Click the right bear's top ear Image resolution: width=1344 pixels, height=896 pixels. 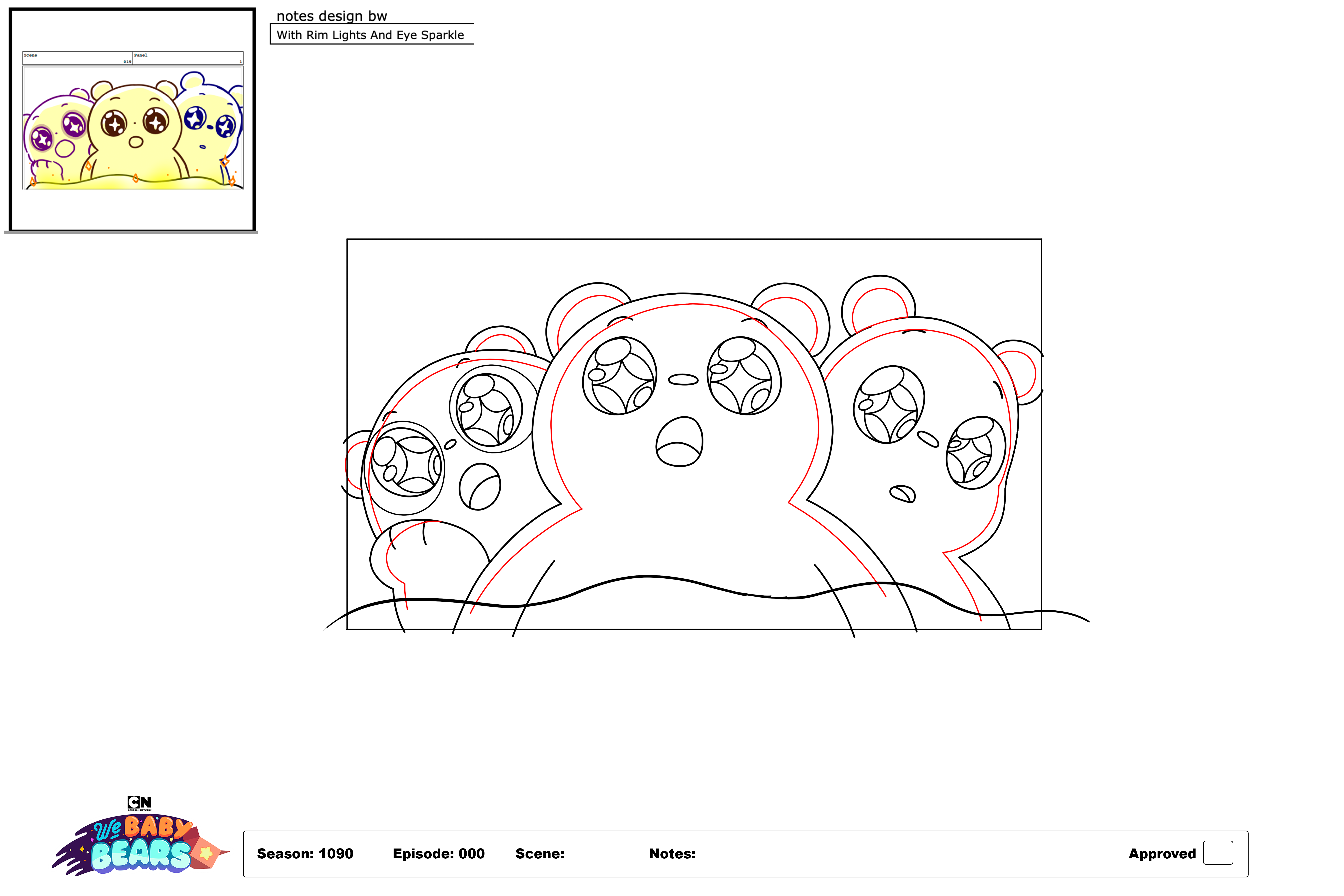tap(878, 303)
